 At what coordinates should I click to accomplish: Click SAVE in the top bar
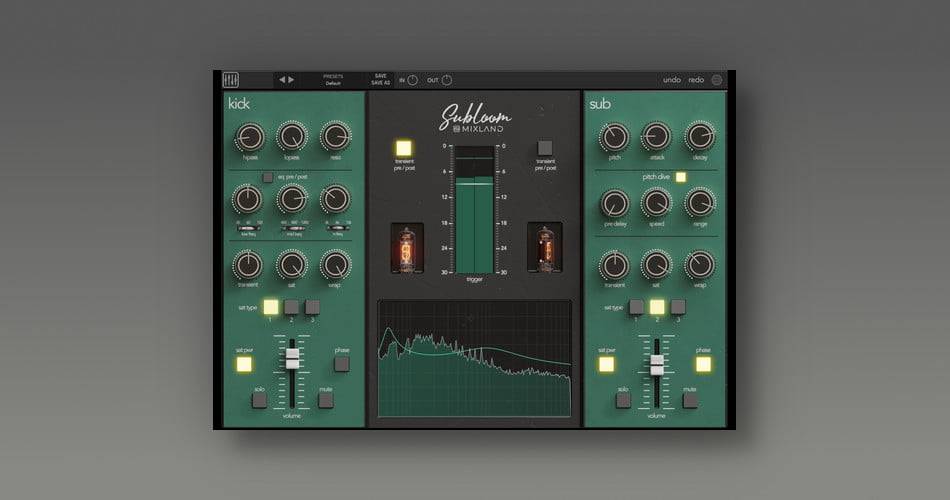pyautogui.click(x=380, y=76)
